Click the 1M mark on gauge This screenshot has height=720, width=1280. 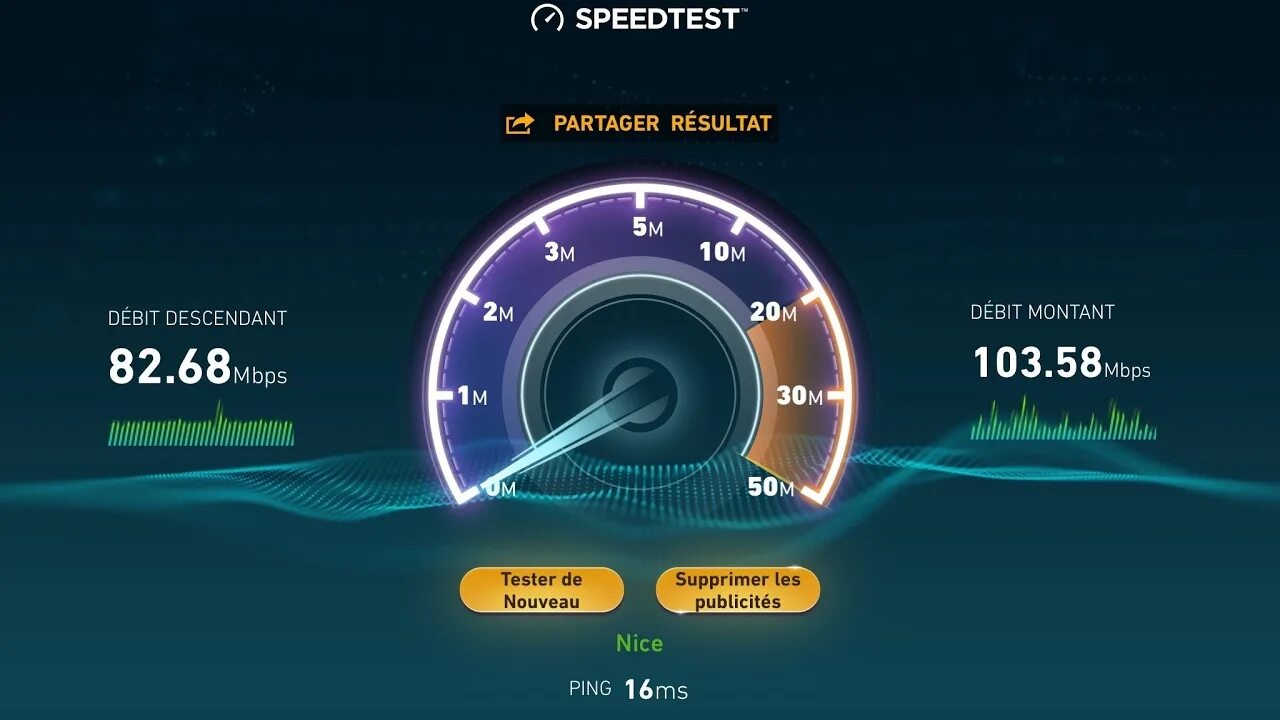472,396
